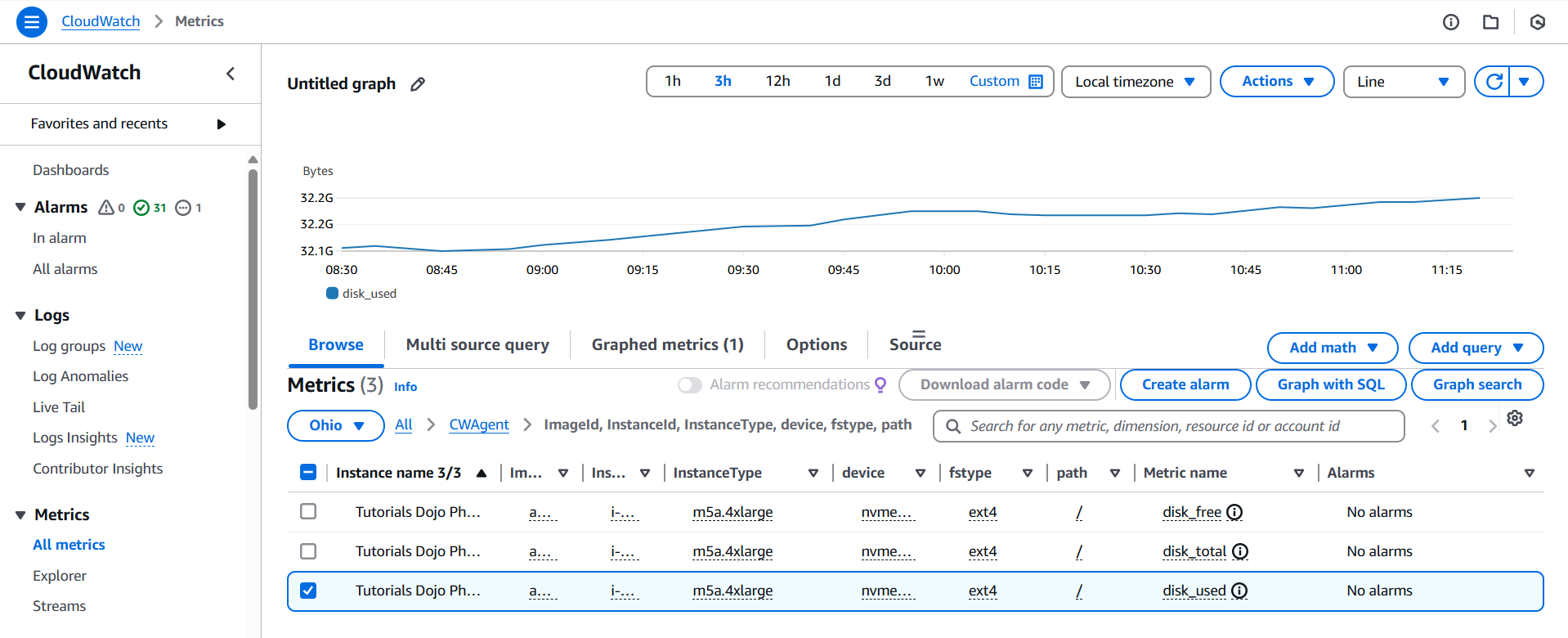Open the Download alarm code dropdown
This screenshot has width=1568, height=638.
coord(1005,384)
